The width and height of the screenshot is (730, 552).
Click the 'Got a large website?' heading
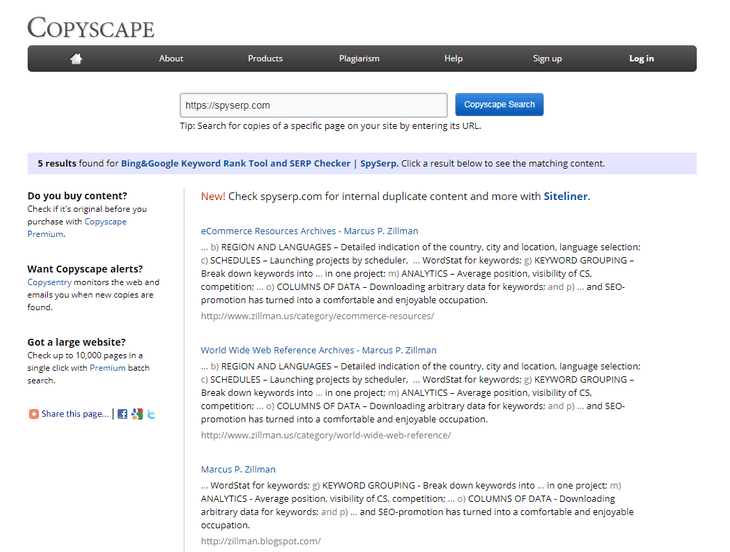tap(76, 342)
